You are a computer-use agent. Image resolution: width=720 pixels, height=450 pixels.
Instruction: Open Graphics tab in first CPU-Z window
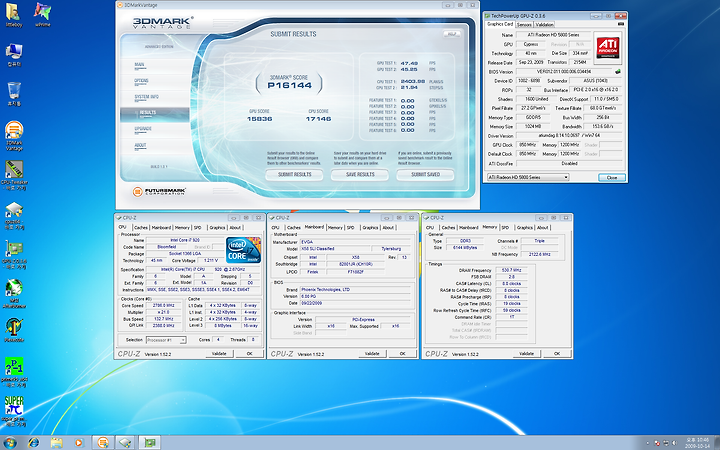[x=217, y=227]
